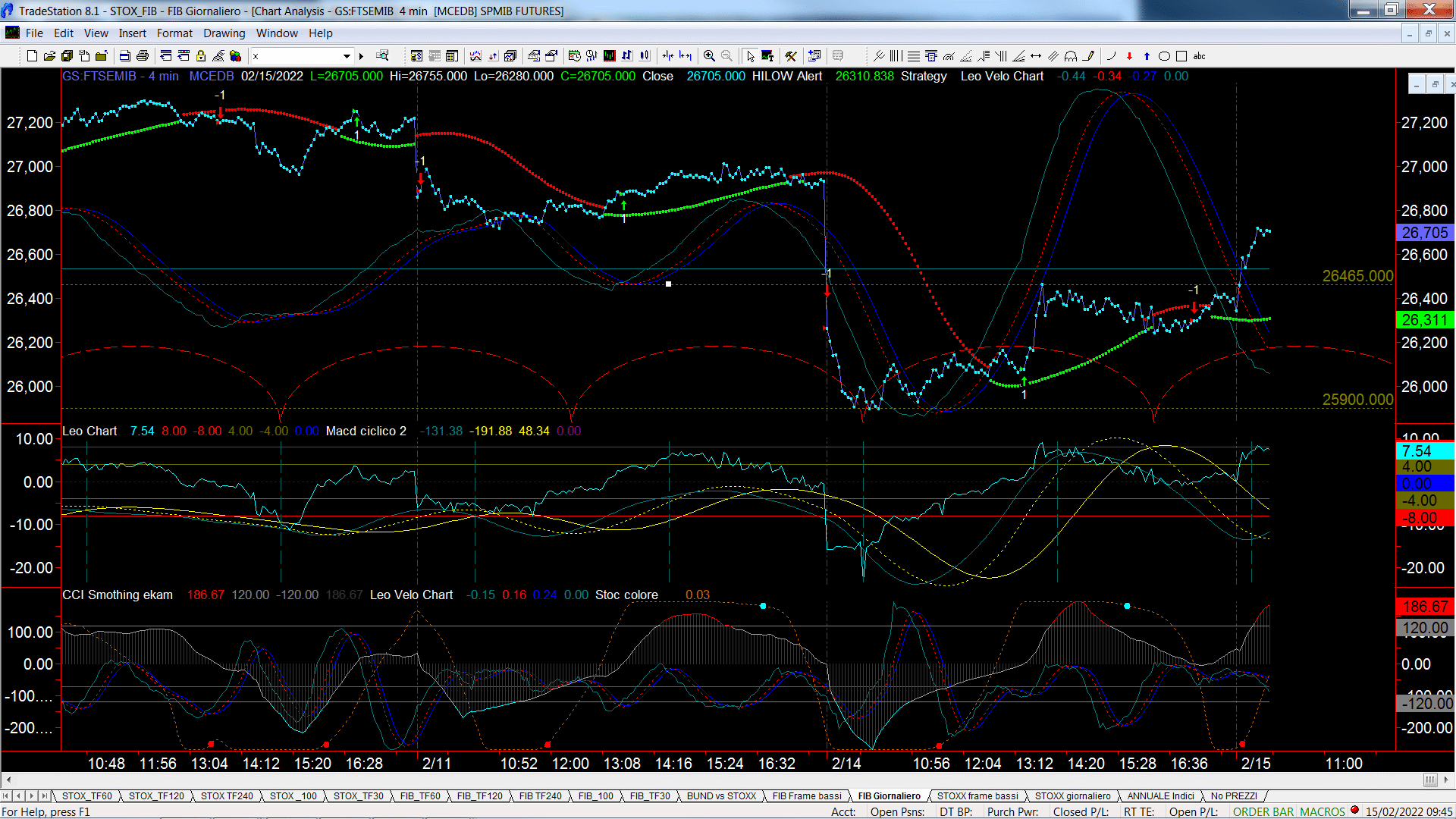This screenshot has height=819, width=1456.
Task: Click the first-tab navigation arrow
Action: pyautogui.click(x=7, y=795)
